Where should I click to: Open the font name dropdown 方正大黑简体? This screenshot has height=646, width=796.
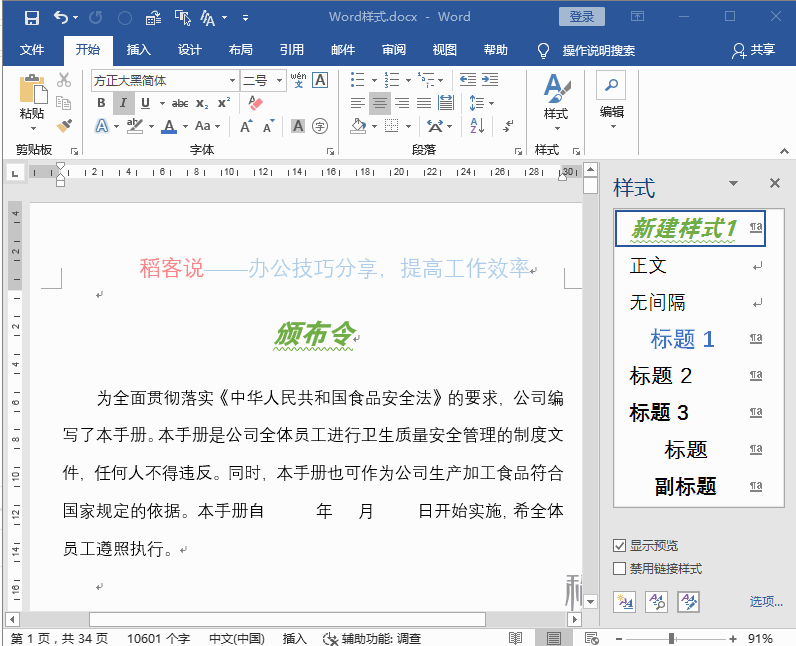coord(231,81)
